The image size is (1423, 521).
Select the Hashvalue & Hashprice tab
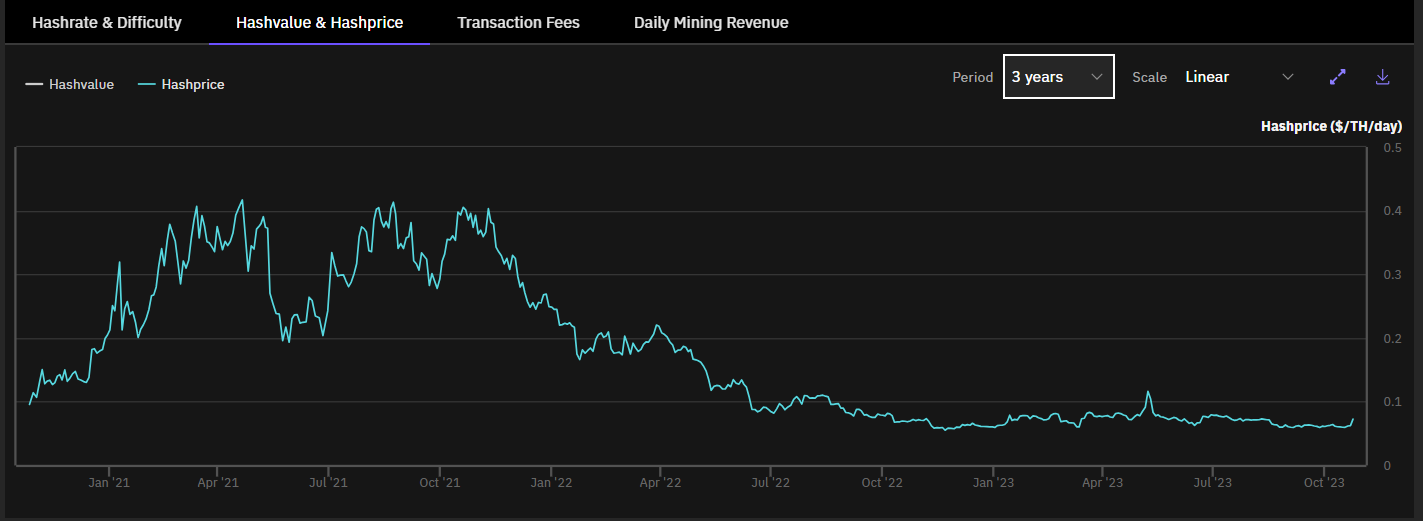tap(320, 22)
